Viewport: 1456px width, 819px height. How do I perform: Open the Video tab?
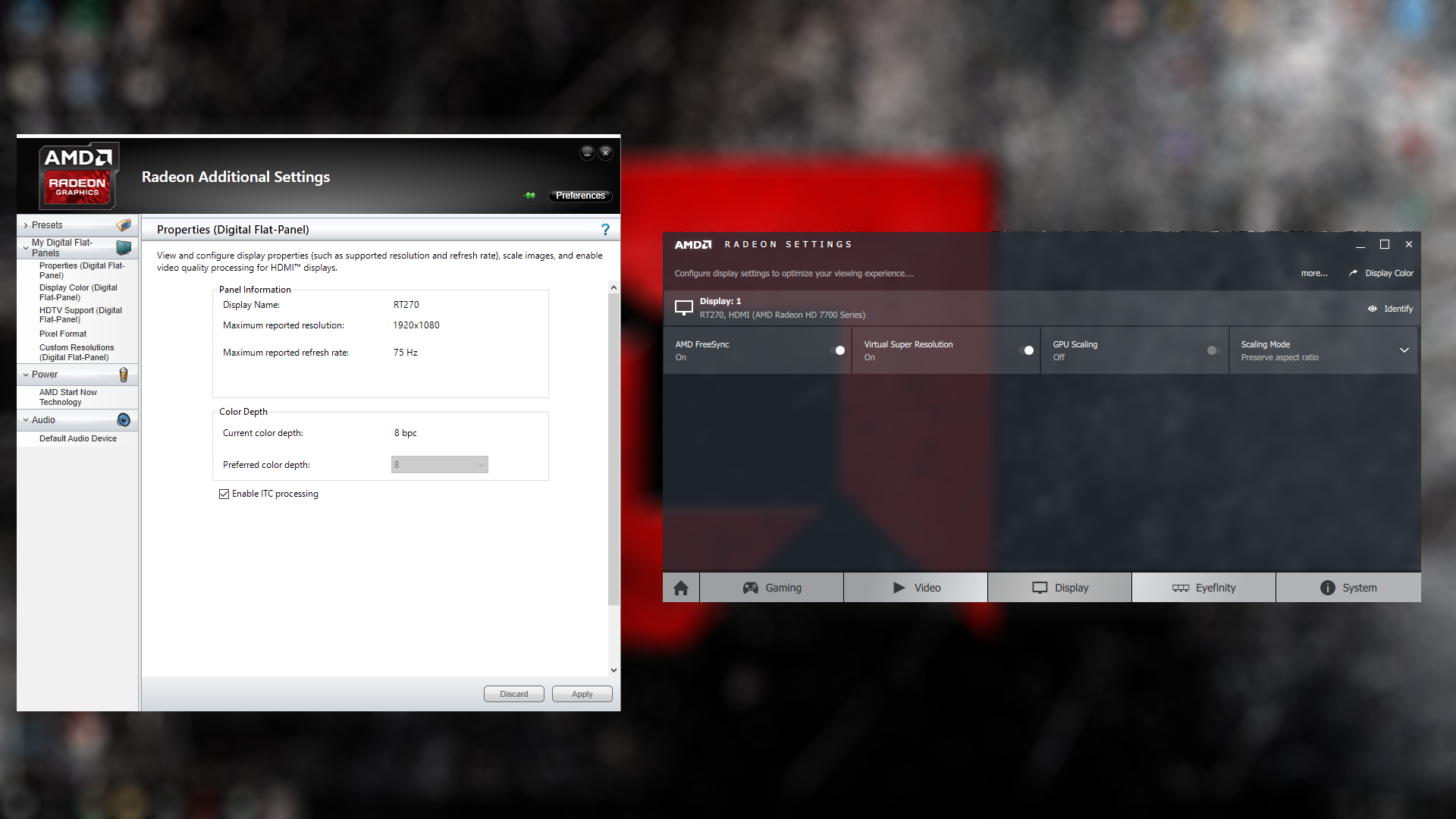(915, 588)
